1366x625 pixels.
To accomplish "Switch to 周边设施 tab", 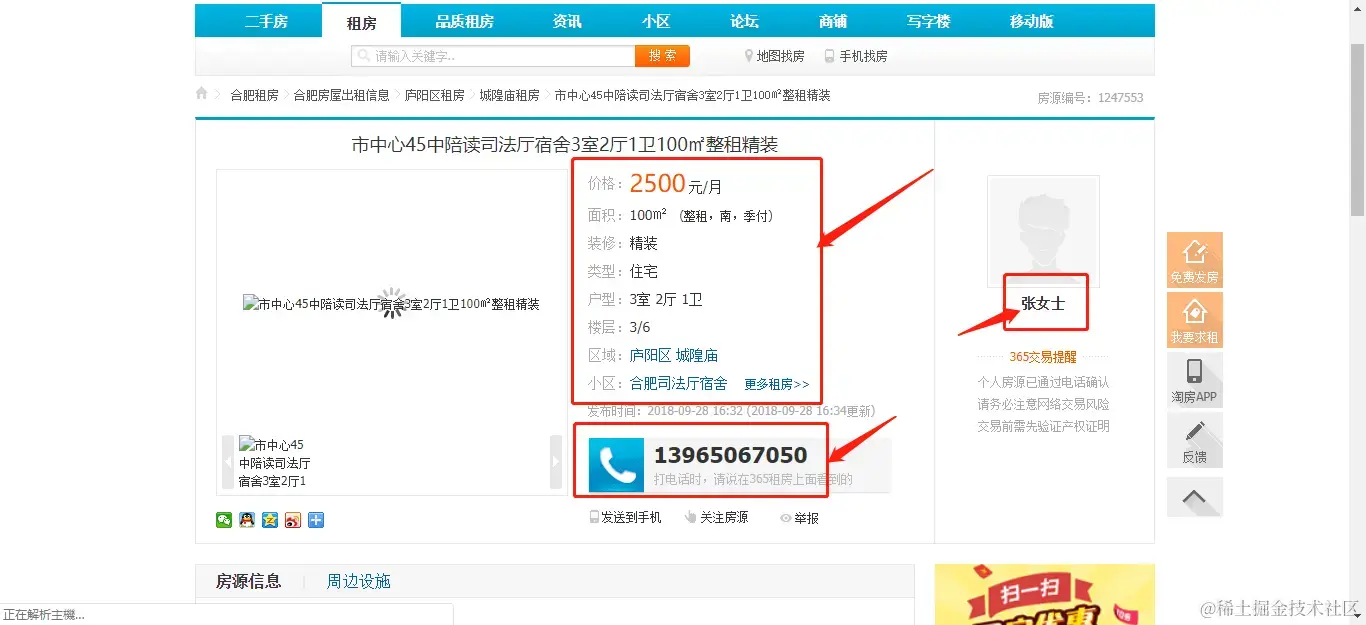I will (x=358, y=581).
